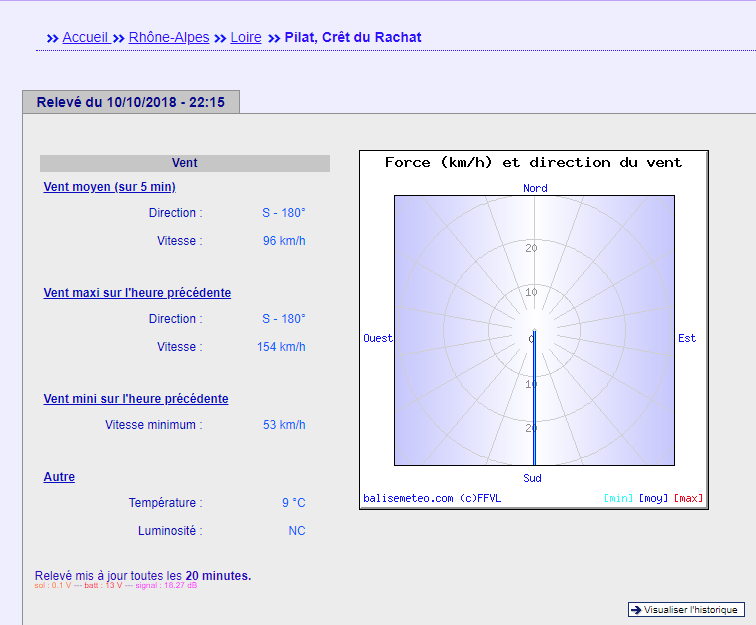Open 'Vent mini sur l'heure précédente' link
This screenshot has width=756, height=625.
pos(135,399)
